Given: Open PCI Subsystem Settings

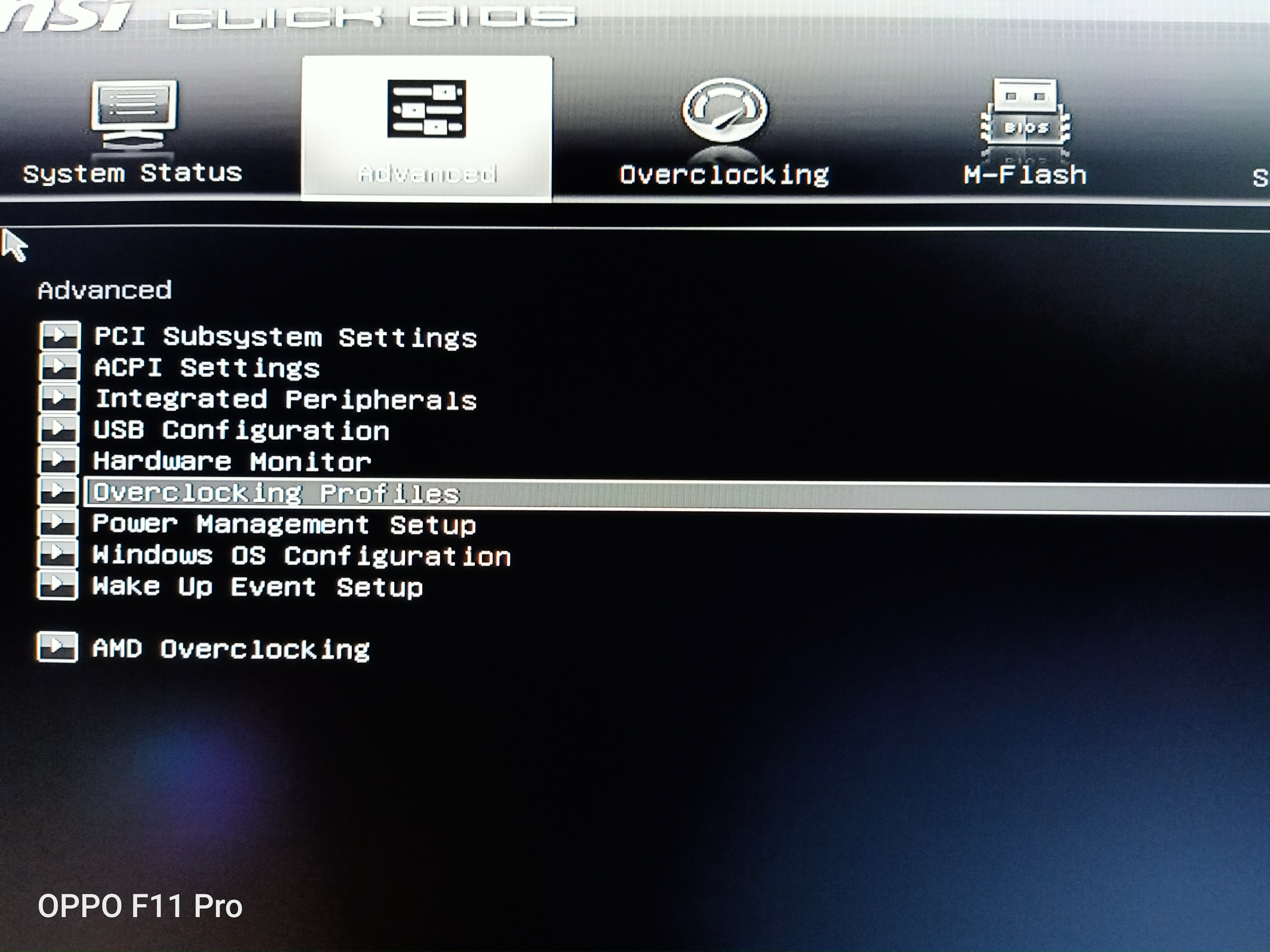Looking at the screenshot, I should [286, 337].
